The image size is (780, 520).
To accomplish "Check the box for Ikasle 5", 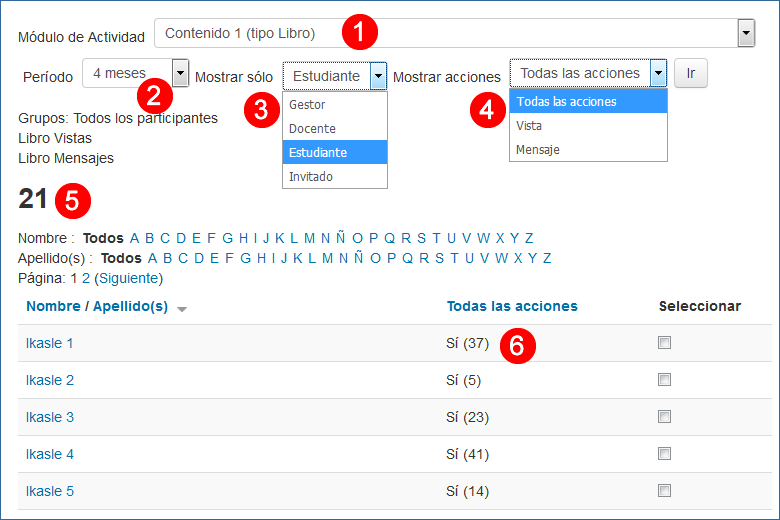I will click(665, 491).
